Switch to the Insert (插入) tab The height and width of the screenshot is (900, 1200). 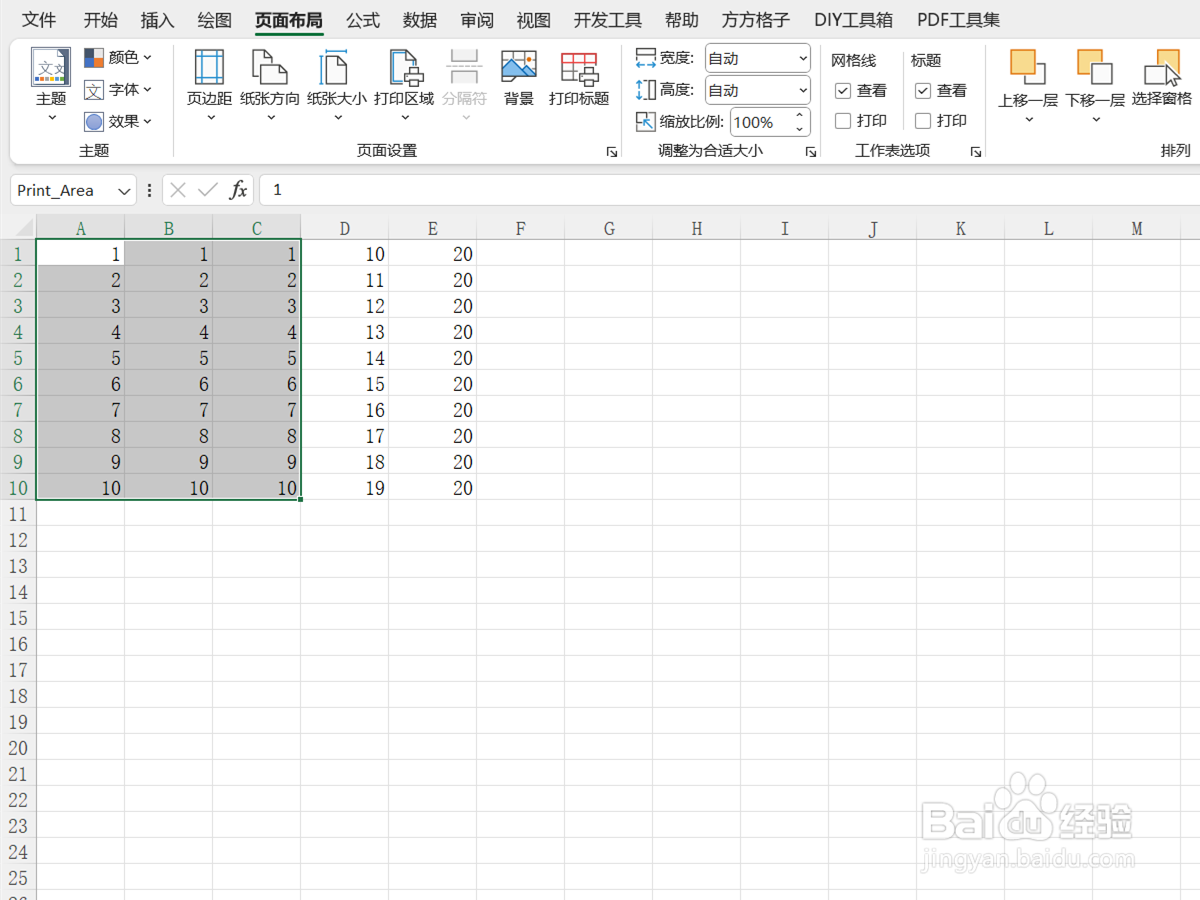point(157,20)
